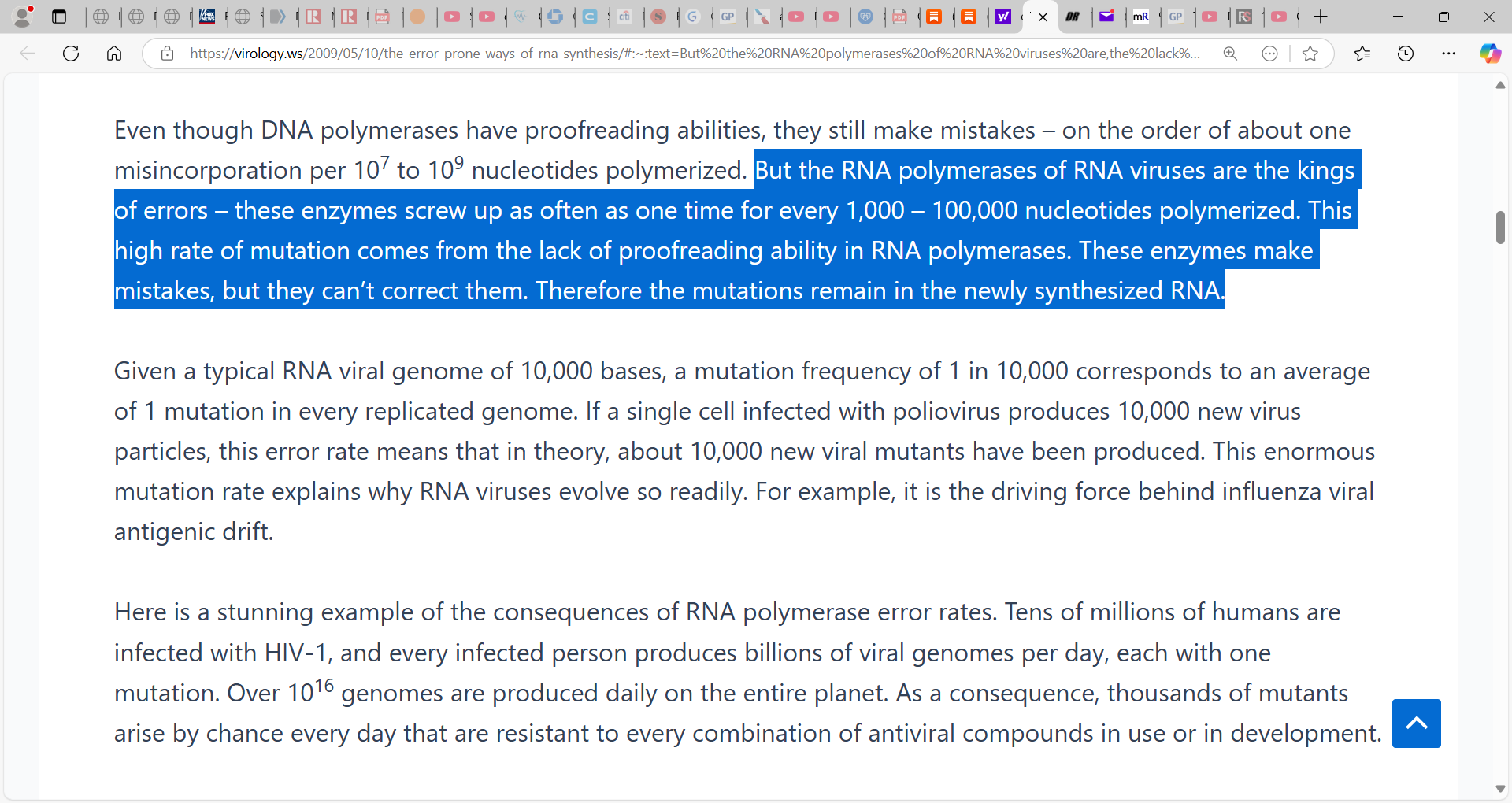Click the browser refresh icon
Screen dimensions: 1512x803
pyautogui.click(x=71, y=54)
